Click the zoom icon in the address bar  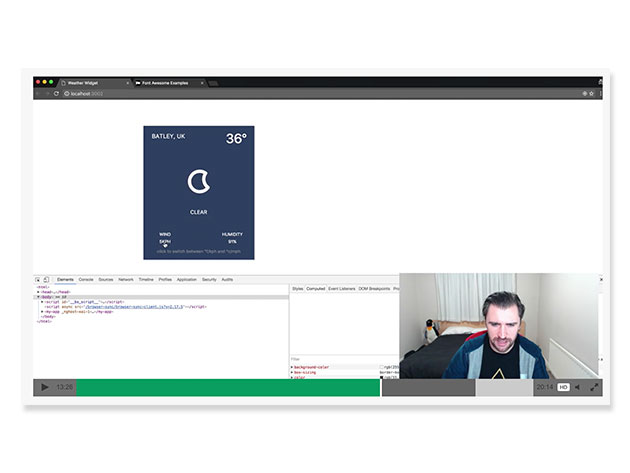point(585,94)
